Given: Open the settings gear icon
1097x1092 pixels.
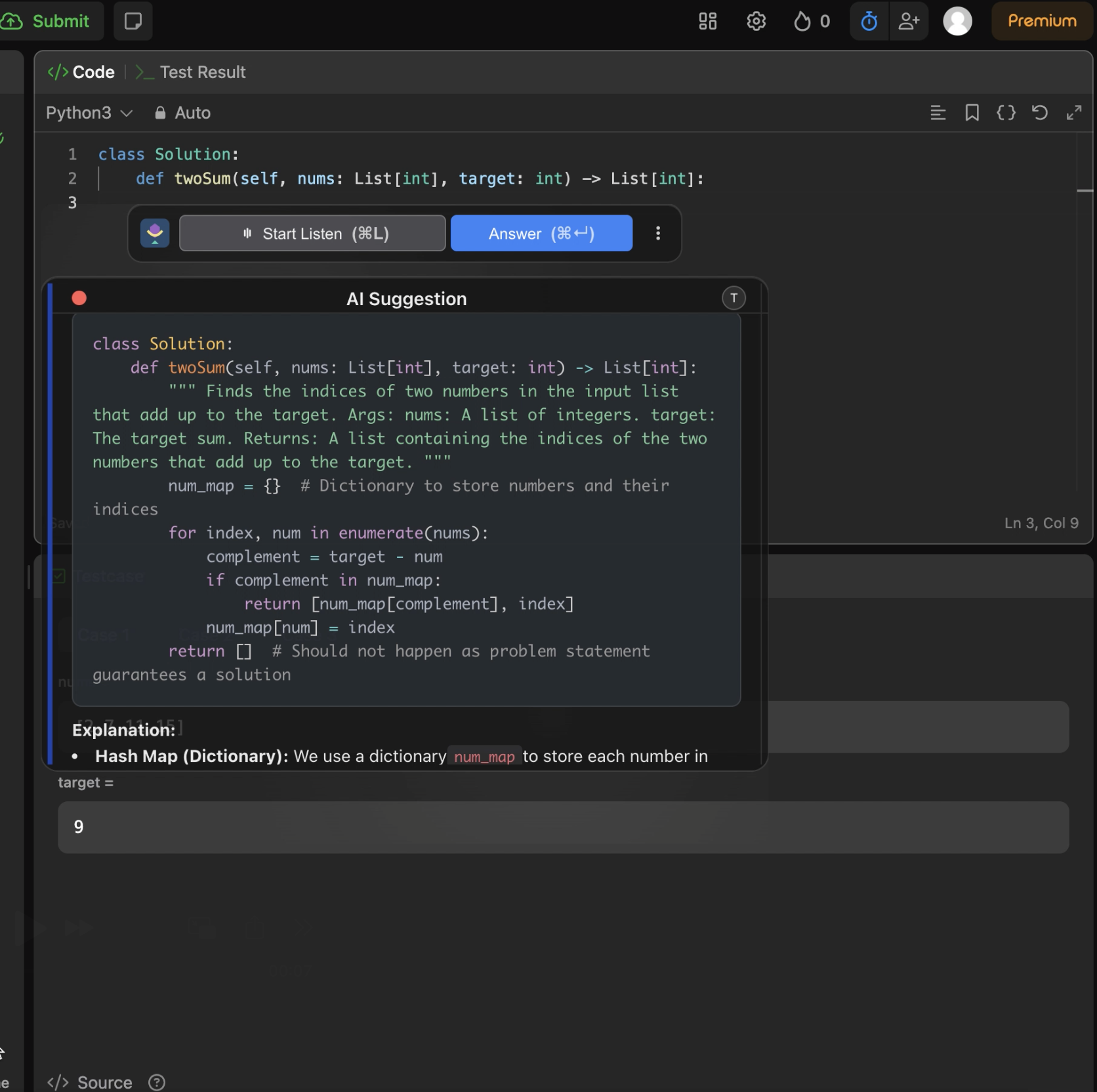Looking at the screenshot, I should click(756, 21).
